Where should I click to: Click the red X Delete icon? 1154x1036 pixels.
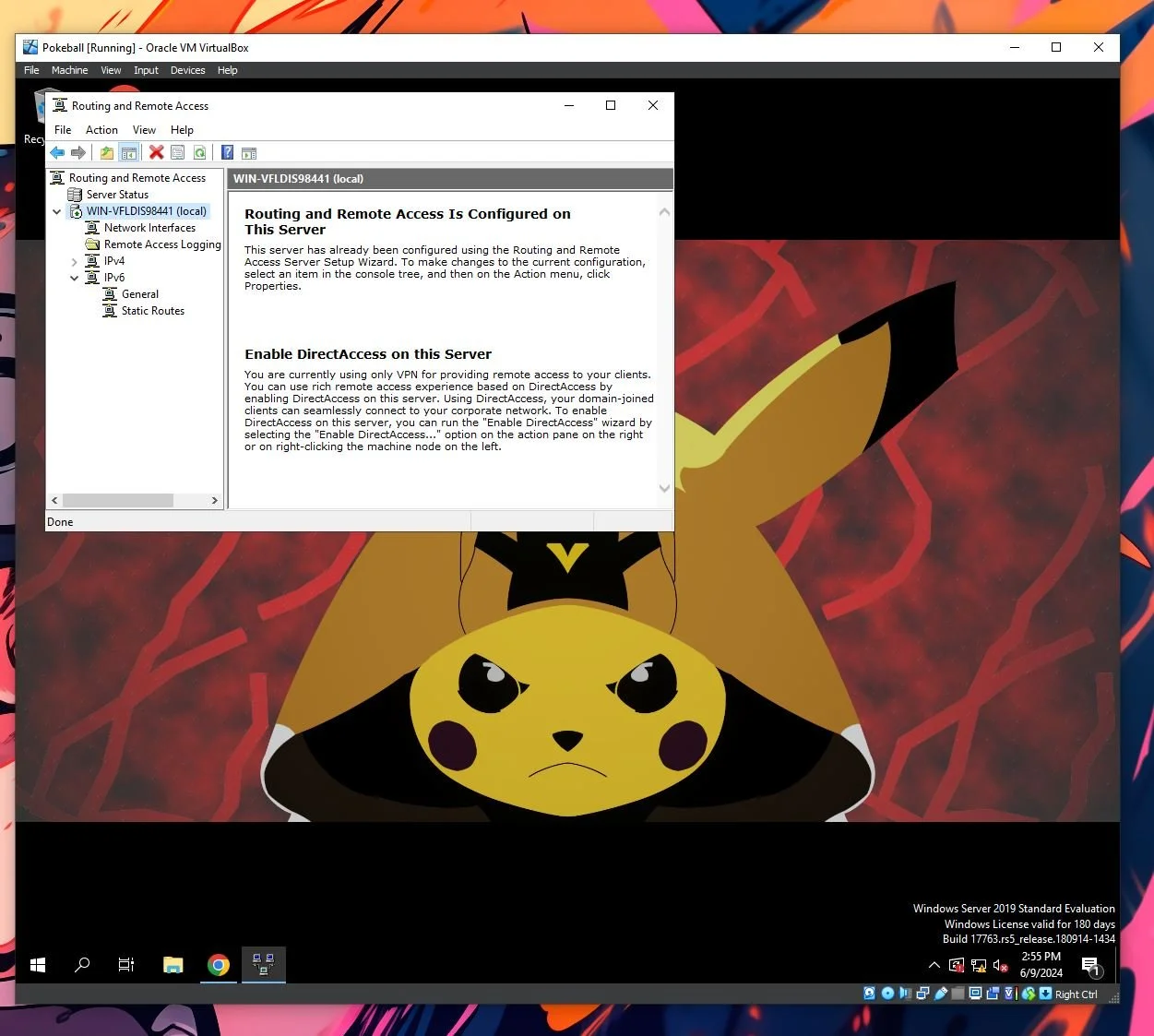click(157, 152)
